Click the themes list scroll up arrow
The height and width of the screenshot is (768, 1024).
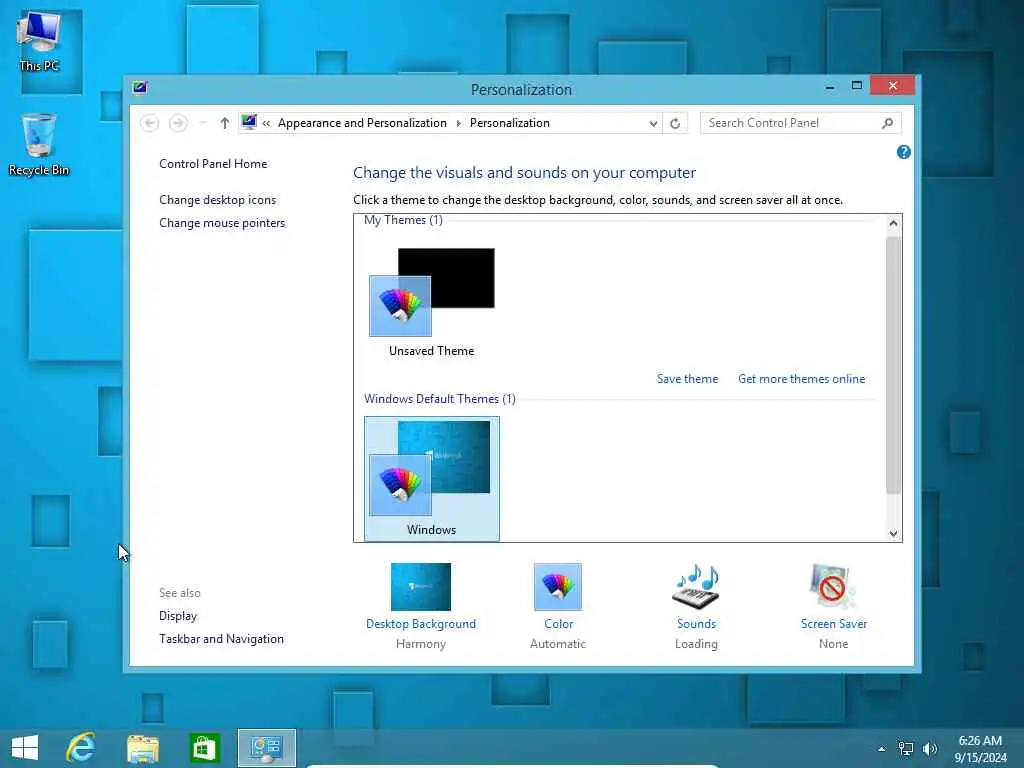tap(893, 223)
